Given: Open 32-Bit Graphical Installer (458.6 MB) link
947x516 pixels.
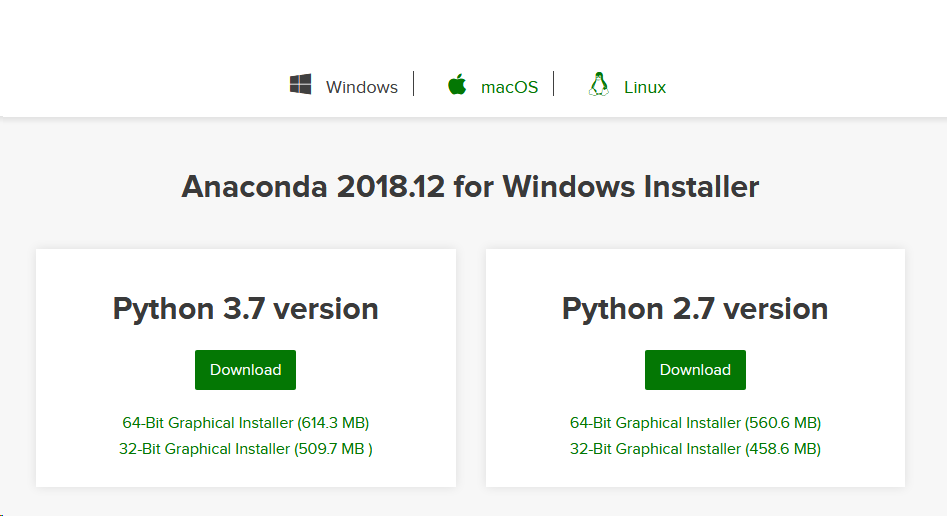Looking at the screenshot, I should 695,449.
